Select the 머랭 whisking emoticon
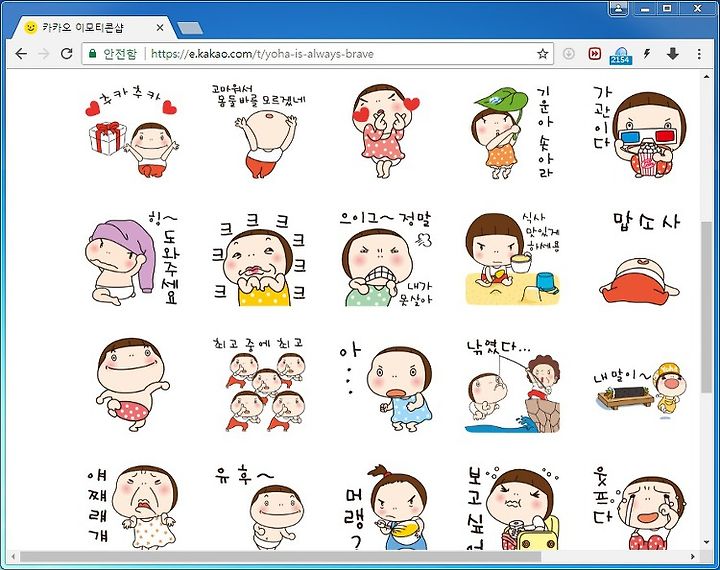720x570 pixels. pos(386,508)
